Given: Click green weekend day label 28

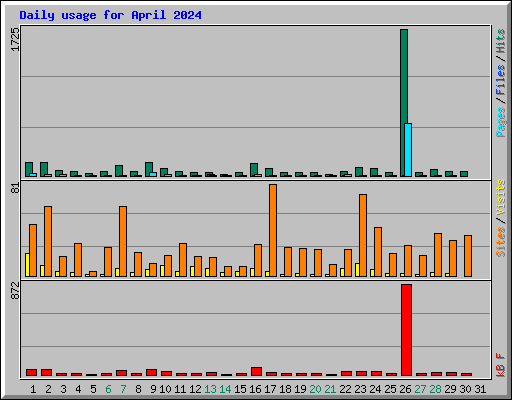Looking at the screenshot, I should [x=435, y=389].
